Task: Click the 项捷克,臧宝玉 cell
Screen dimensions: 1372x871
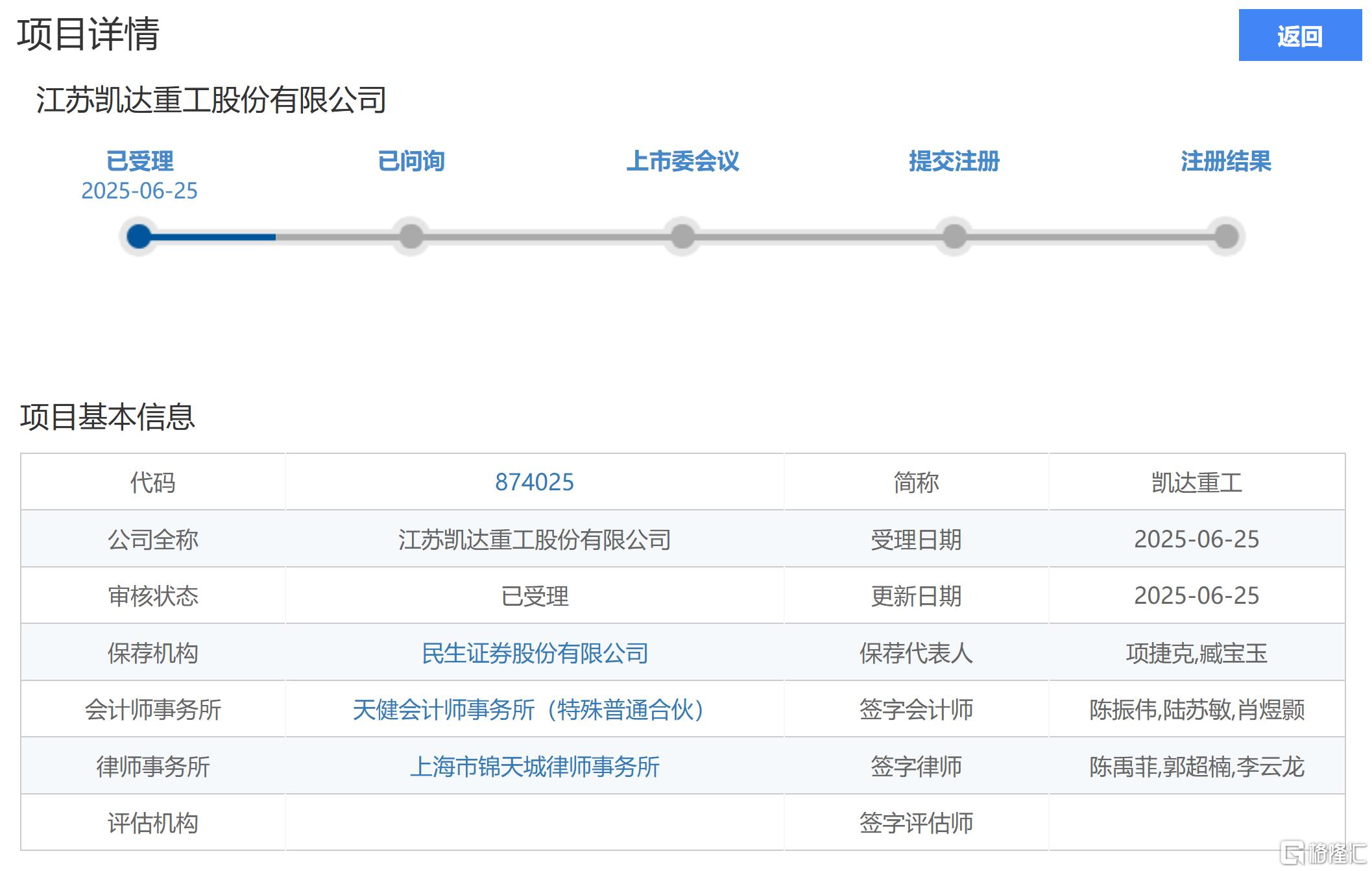Action: coord(1197,652)
